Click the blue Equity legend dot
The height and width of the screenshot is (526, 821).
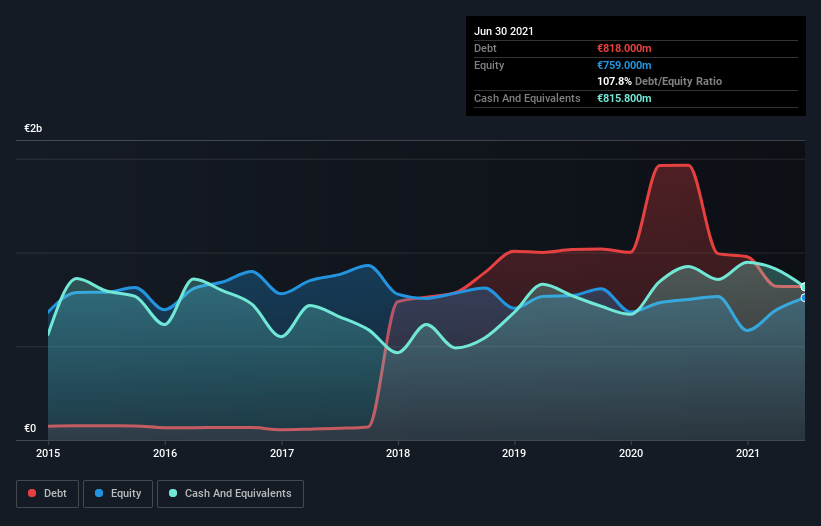pyautogui.click(x=99, y=493)
